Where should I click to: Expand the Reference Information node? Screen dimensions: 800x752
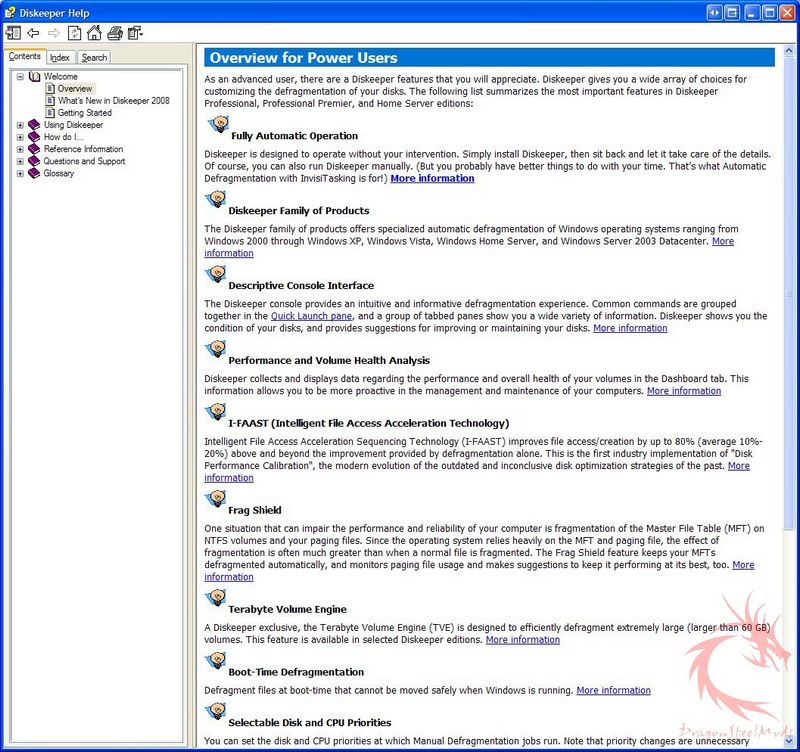click(x=20, y=149)
